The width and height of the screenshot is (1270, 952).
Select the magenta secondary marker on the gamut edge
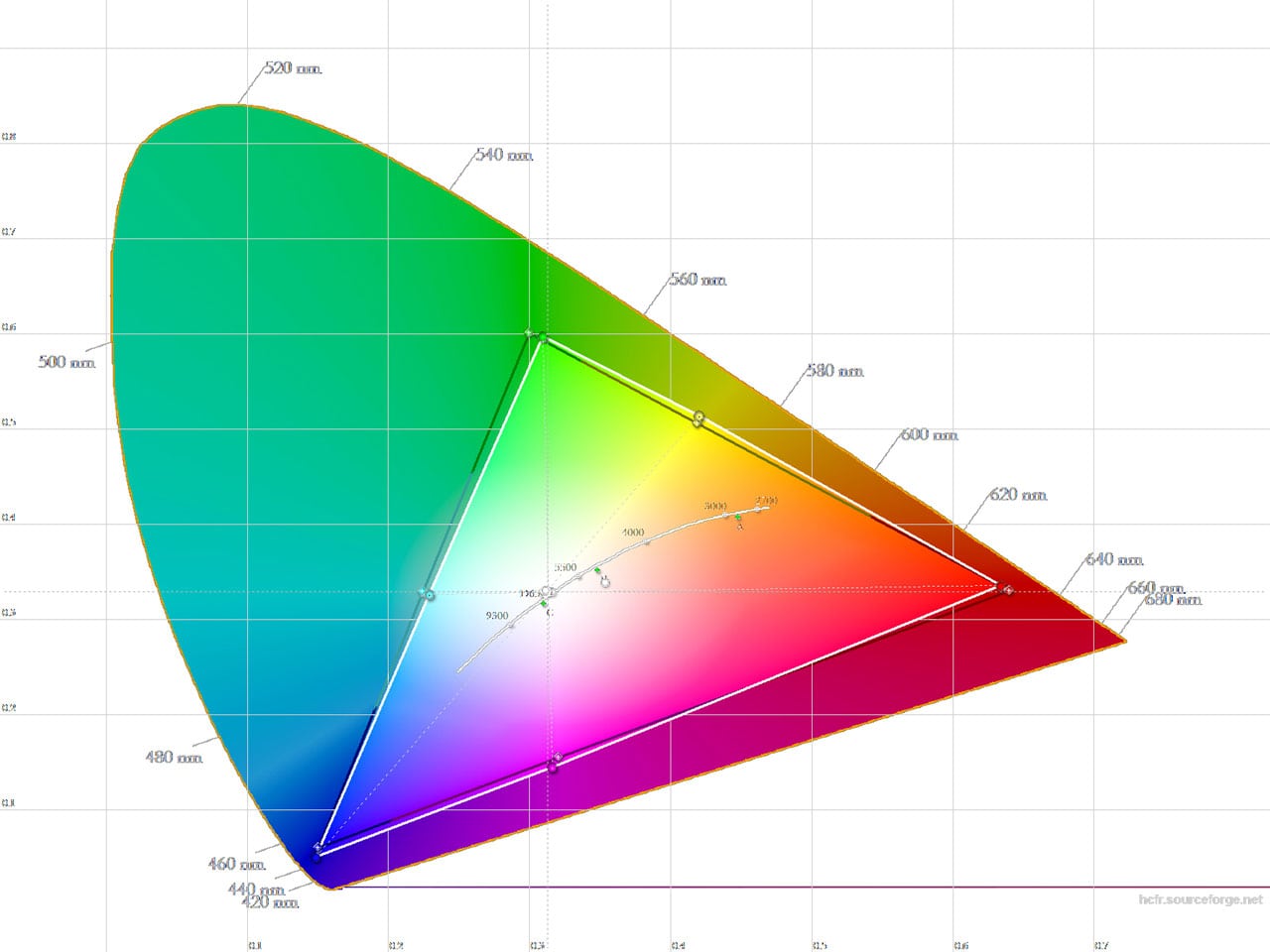click(x=554, y=765)
